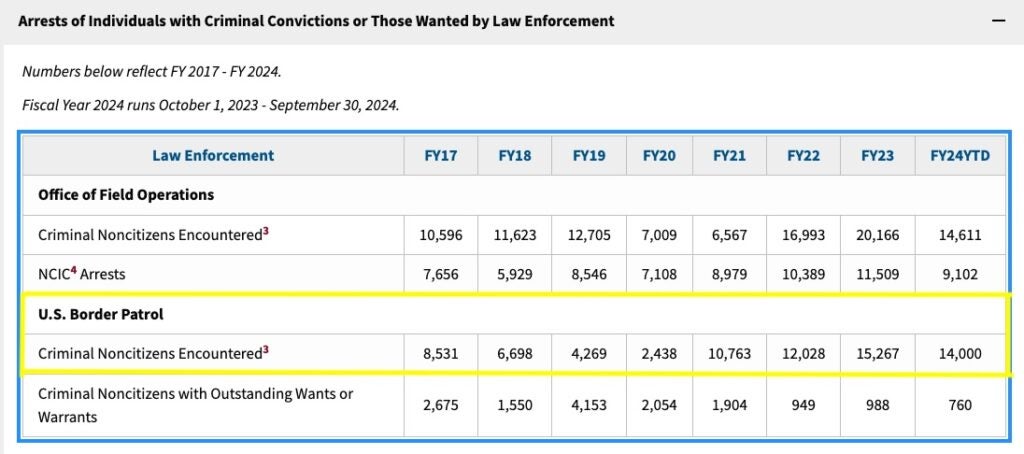Collapse the Arrests section with minus icon

click(996, 20)
